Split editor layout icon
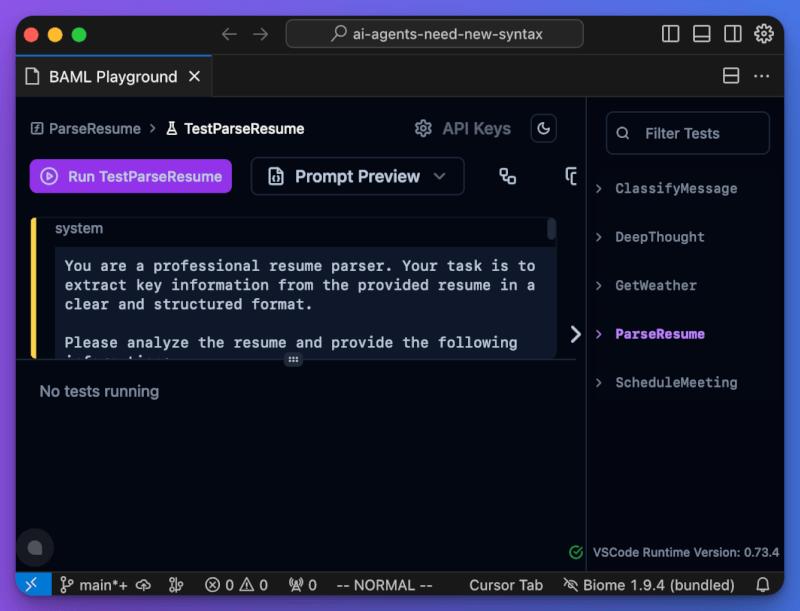 click(731, 76)
